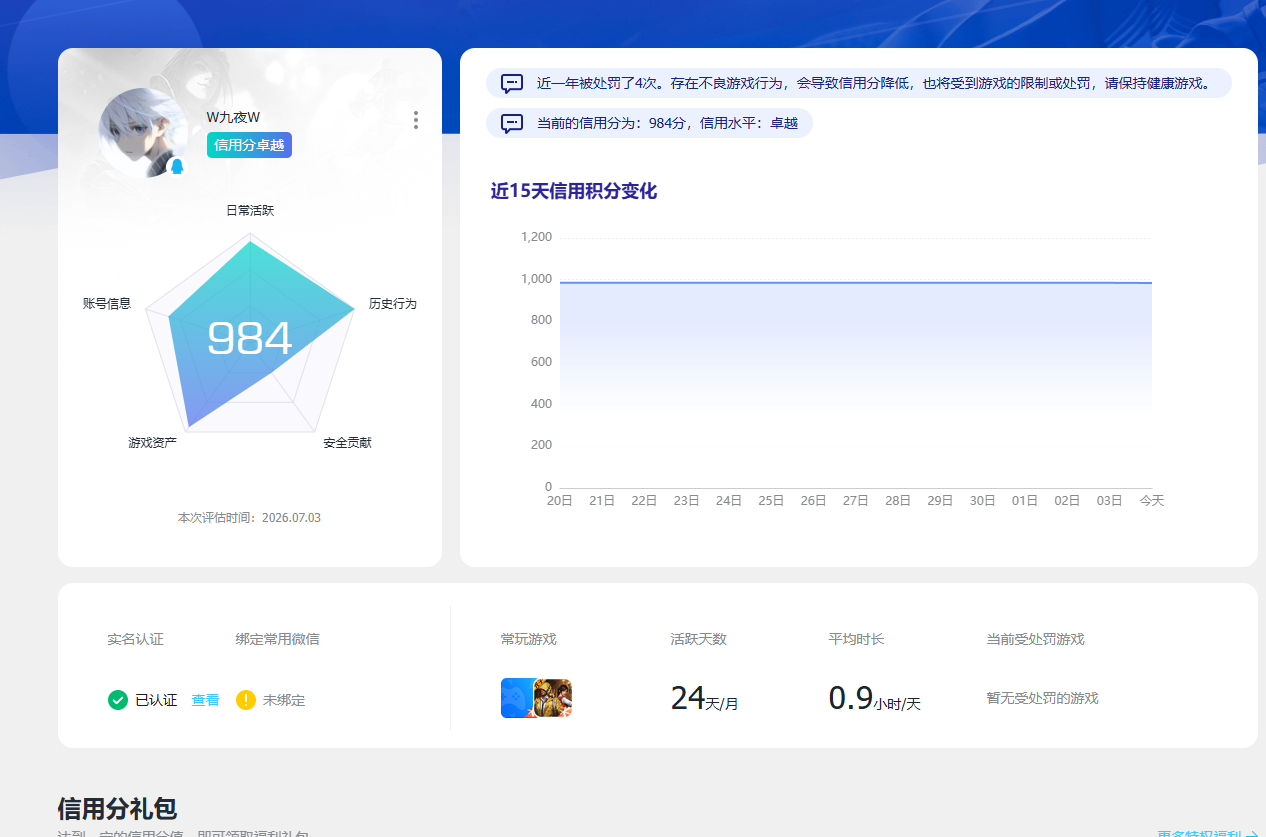Click the 日常活跃 radar label

point(250,210)
